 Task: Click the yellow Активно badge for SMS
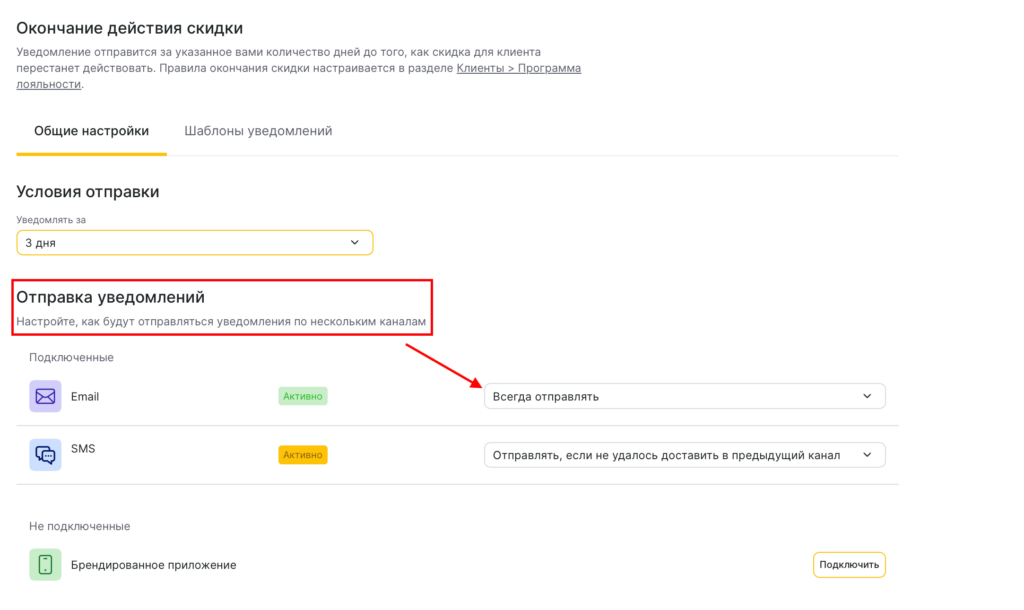(303, 455)
